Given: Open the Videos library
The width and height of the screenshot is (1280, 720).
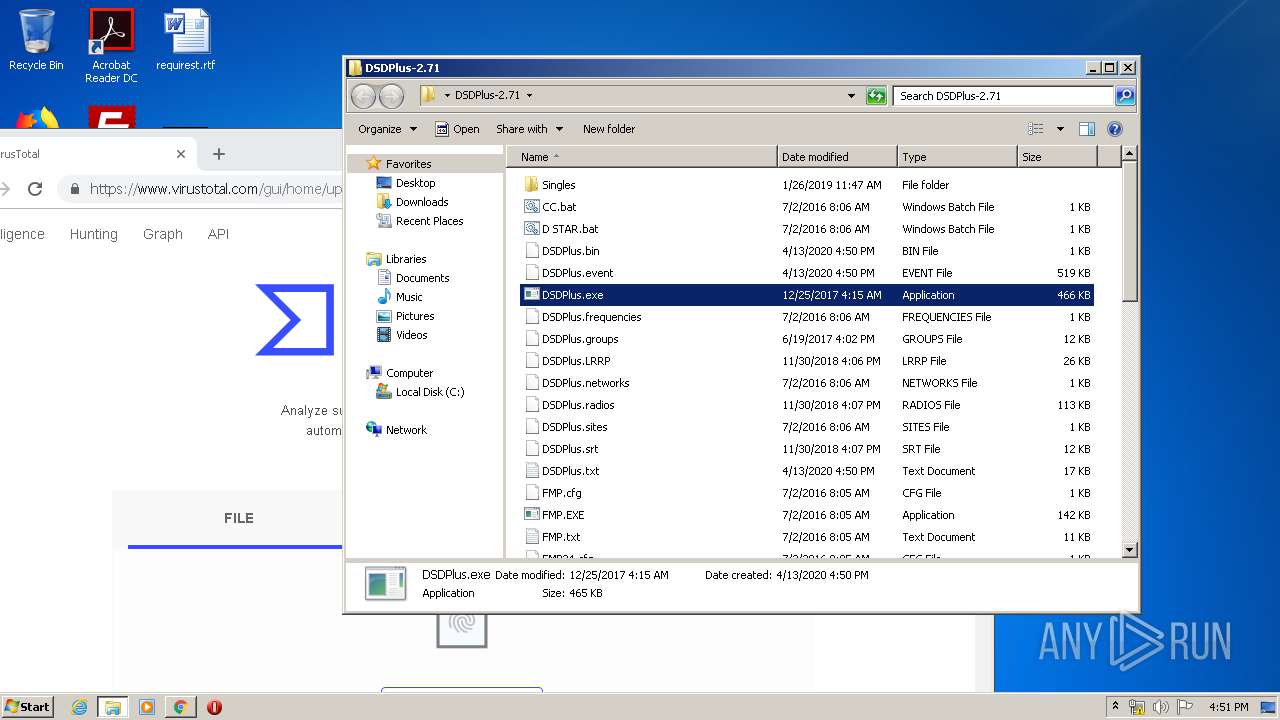Looking at the screenshot, I should coord(411,335).
